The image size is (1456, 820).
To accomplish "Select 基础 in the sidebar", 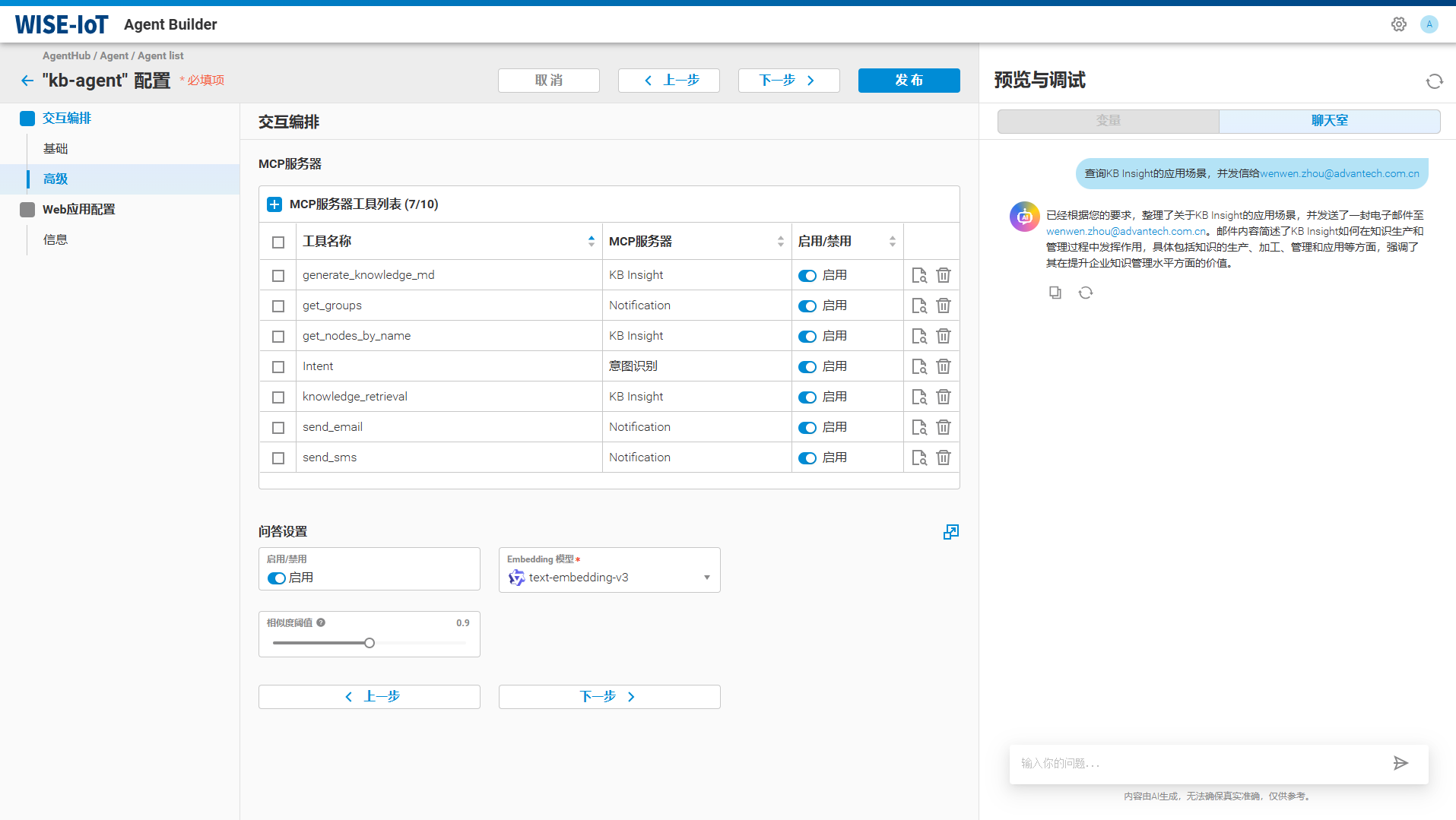I will pyautogui.click(x=56, y=148).
